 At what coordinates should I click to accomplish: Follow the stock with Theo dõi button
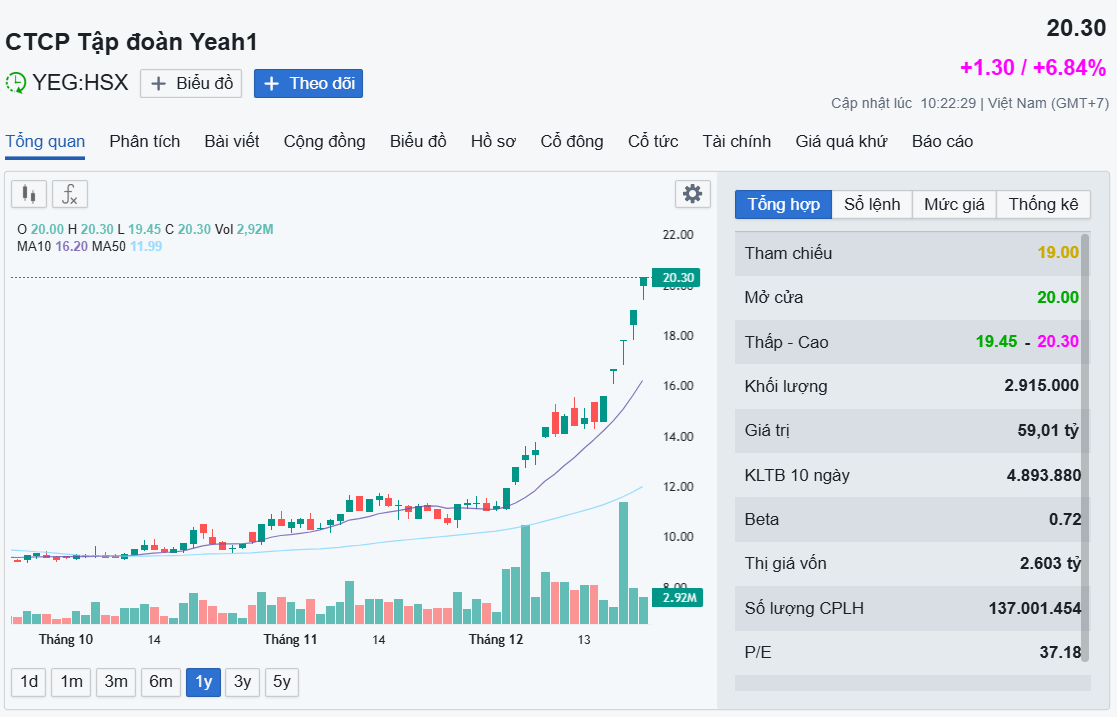pyautogui.click(x=308, y=83)
